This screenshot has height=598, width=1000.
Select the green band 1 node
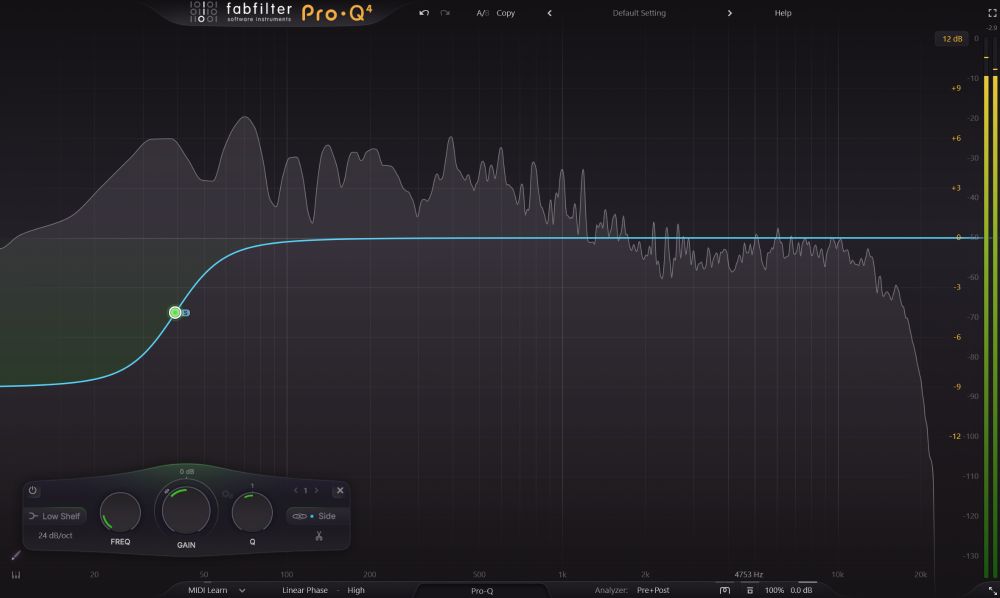(x=175, y=312)
